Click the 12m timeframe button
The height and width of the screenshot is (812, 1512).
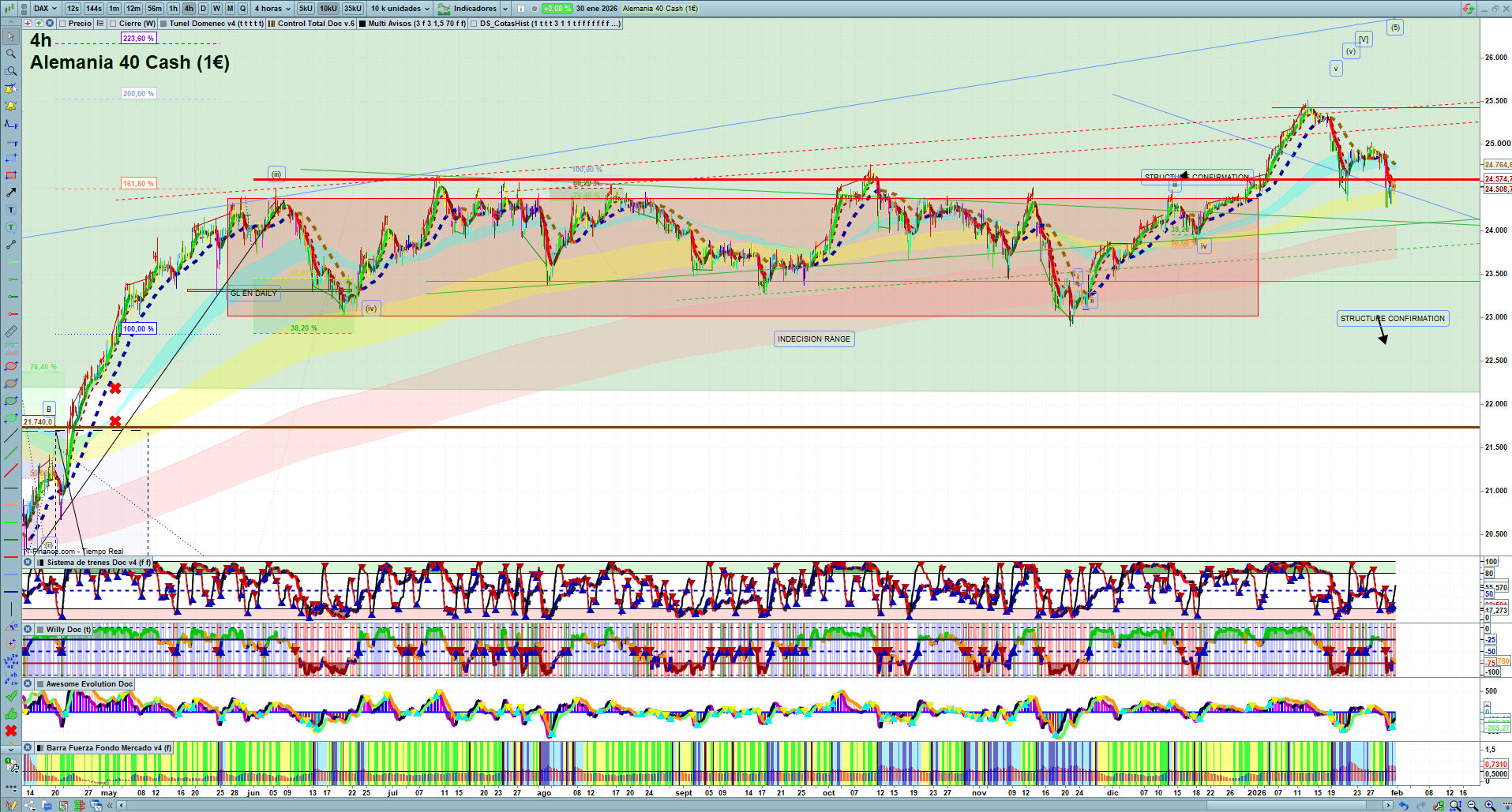[x=133, y=9]
